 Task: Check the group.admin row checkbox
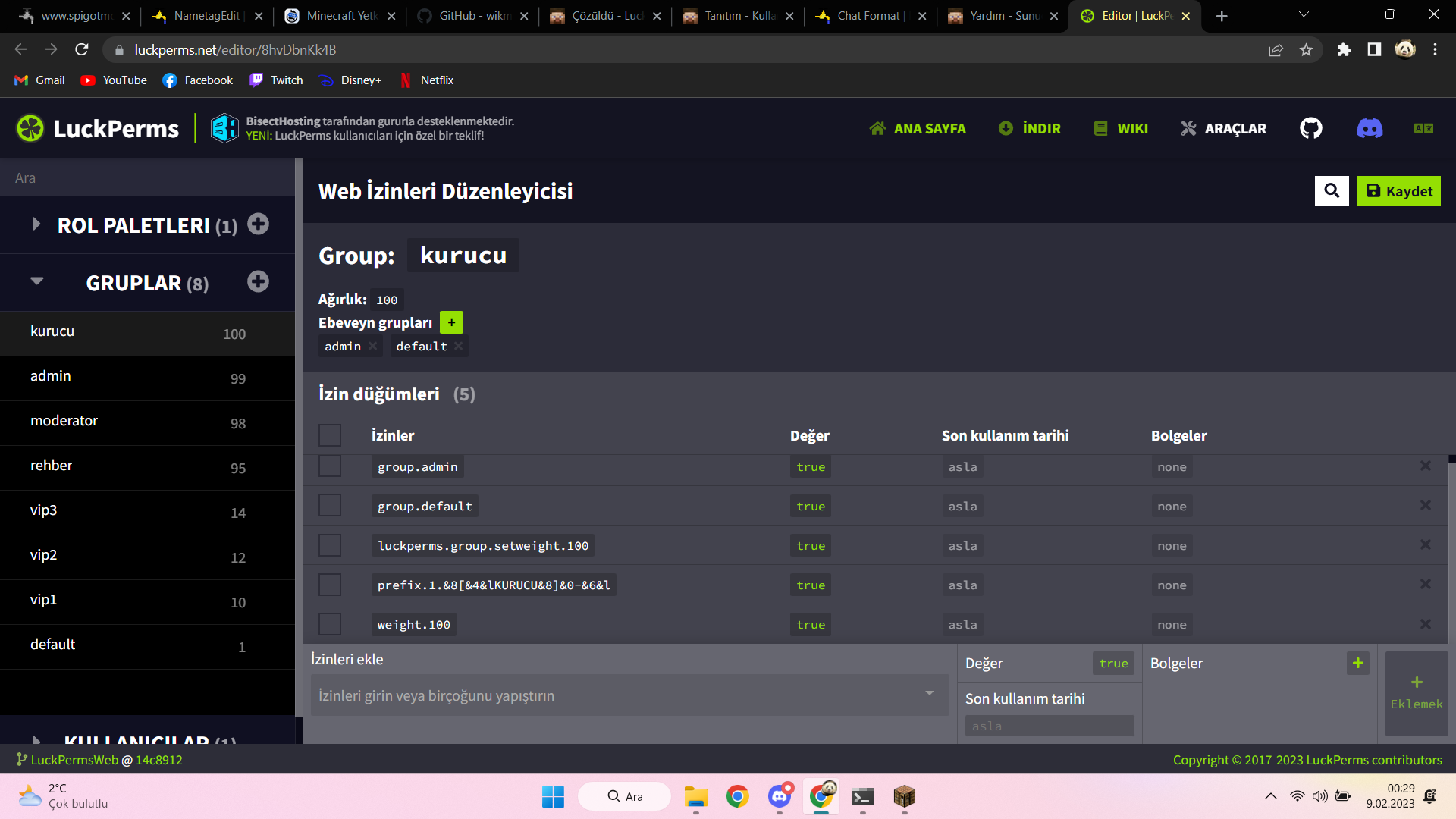(x=330, y=466)
